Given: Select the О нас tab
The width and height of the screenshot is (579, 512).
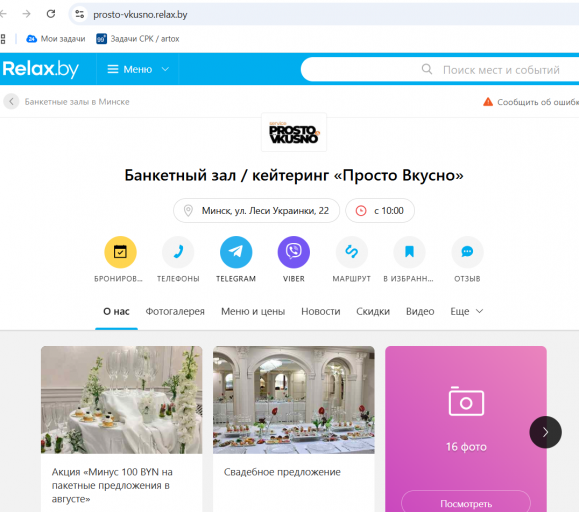Looking at the screenshot, I should click(x=116, y=312).
